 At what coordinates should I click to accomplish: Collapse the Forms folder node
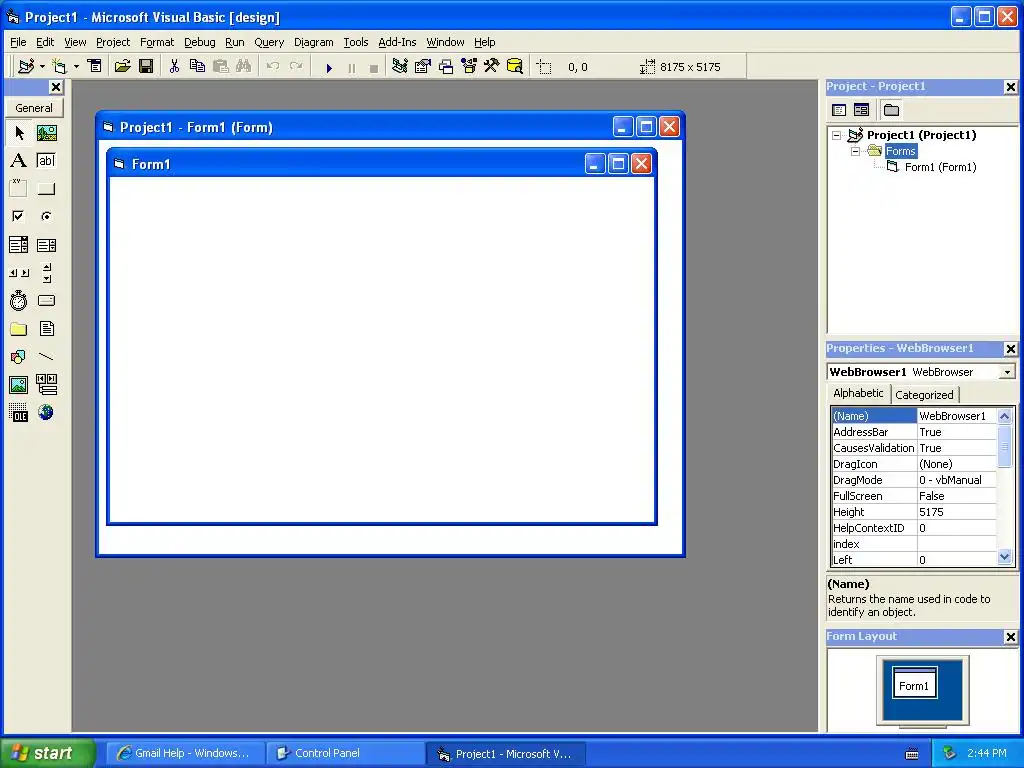pyautogui.click(x=856, y=152)
